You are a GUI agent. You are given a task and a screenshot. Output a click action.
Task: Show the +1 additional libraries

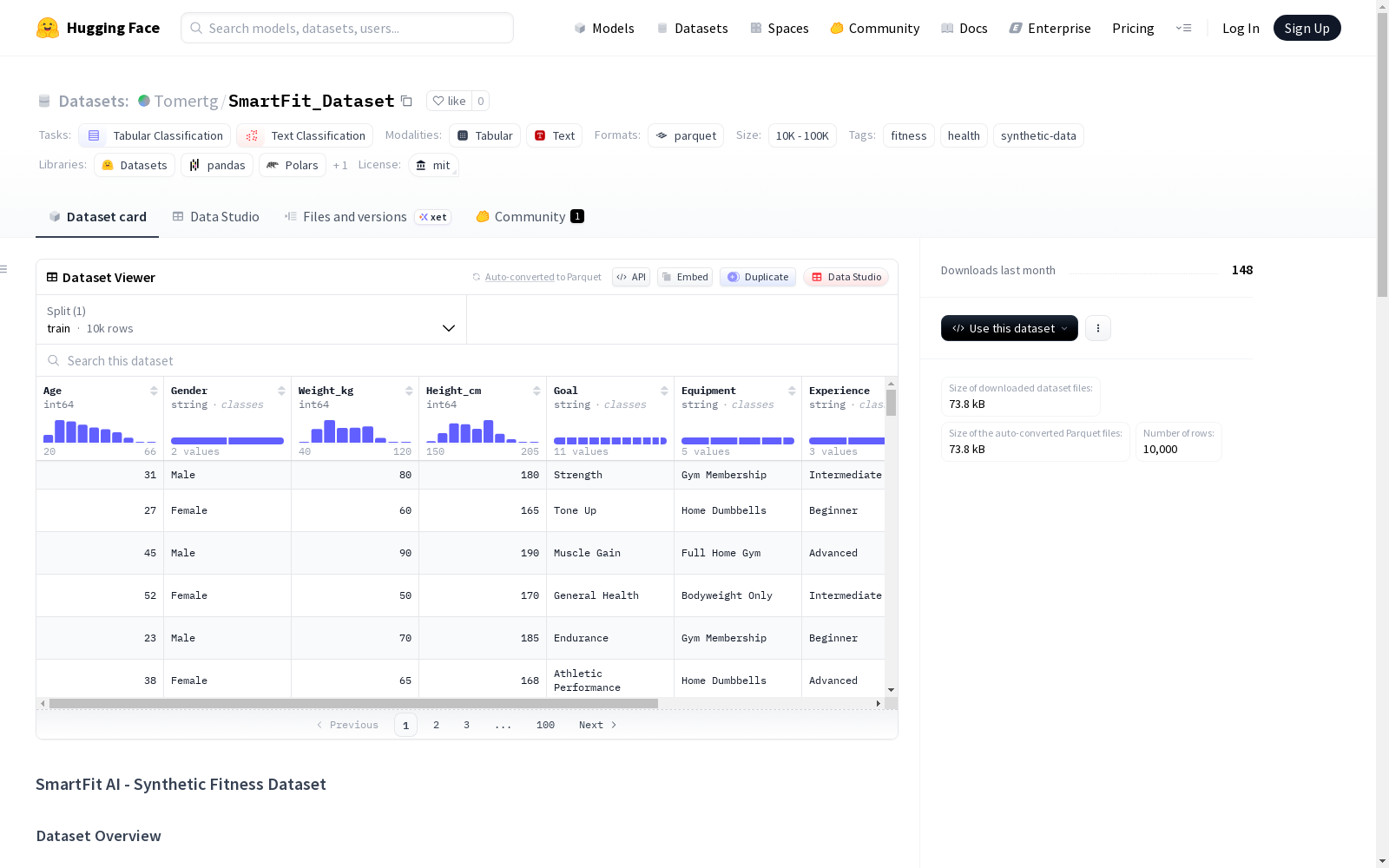click(x=340, y=165)
